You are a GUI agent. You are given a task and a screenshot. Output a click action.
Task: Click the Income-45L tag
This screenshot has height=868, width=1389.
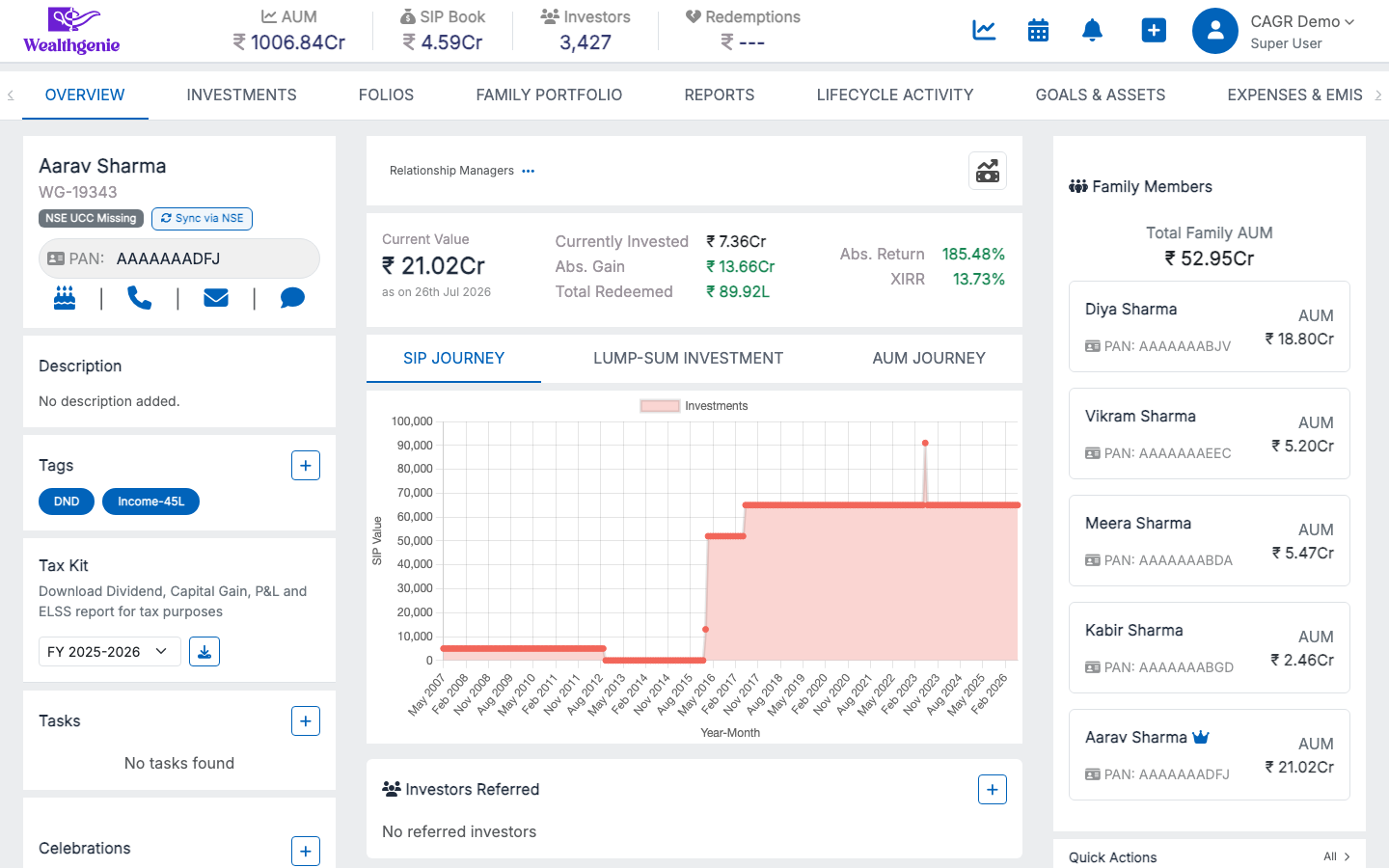tap(150, 502)
